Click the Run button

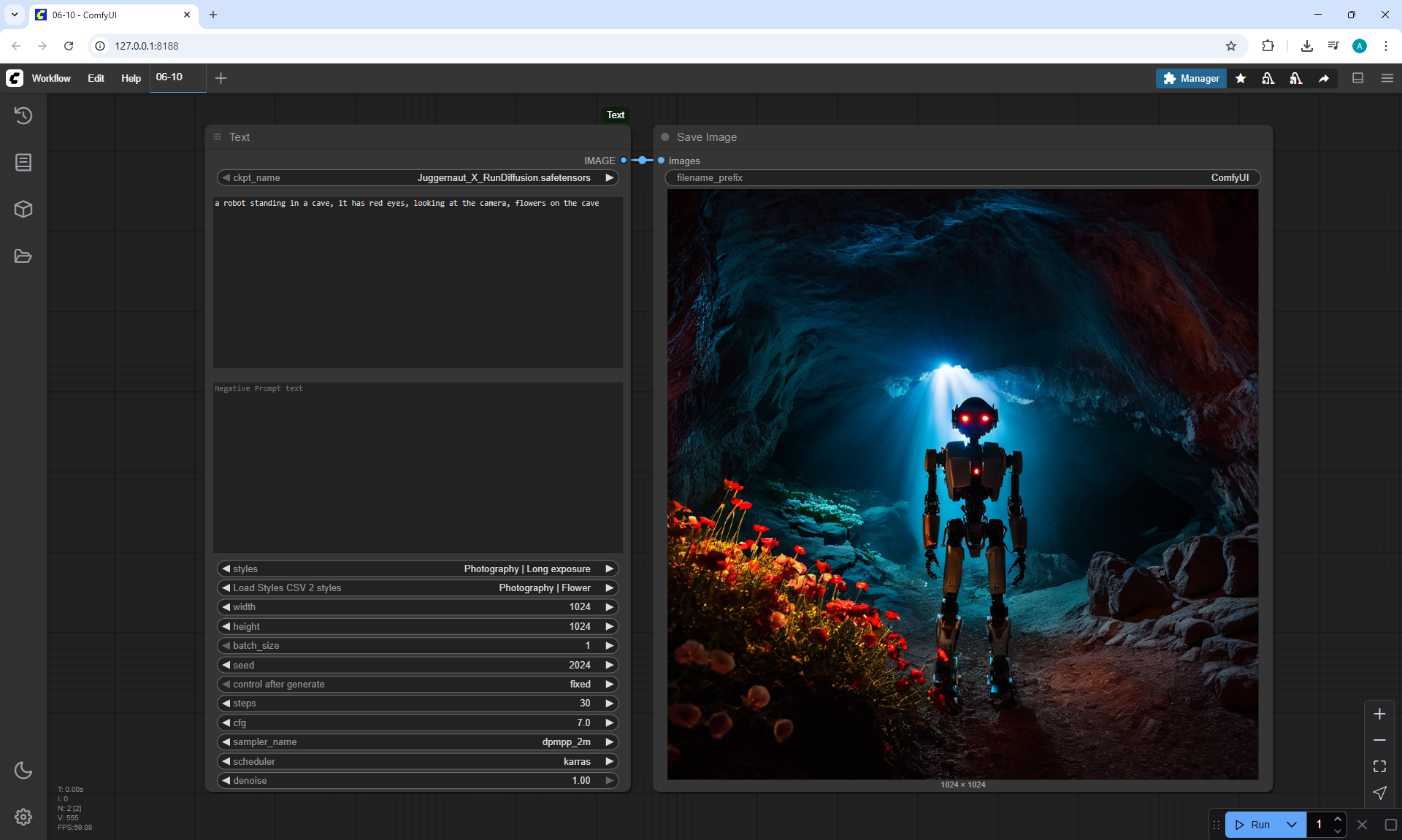pos(1254,825)
